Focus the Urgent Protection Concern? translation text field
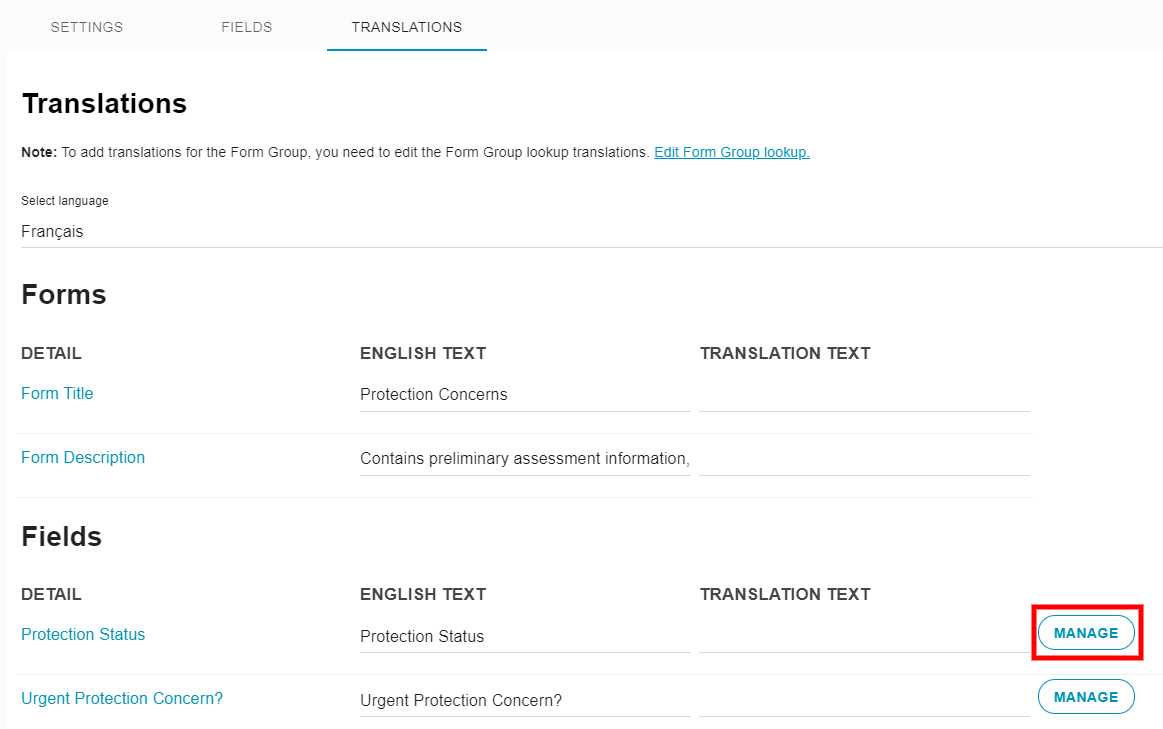1163x729 pixels. click(x=864, y=700)
